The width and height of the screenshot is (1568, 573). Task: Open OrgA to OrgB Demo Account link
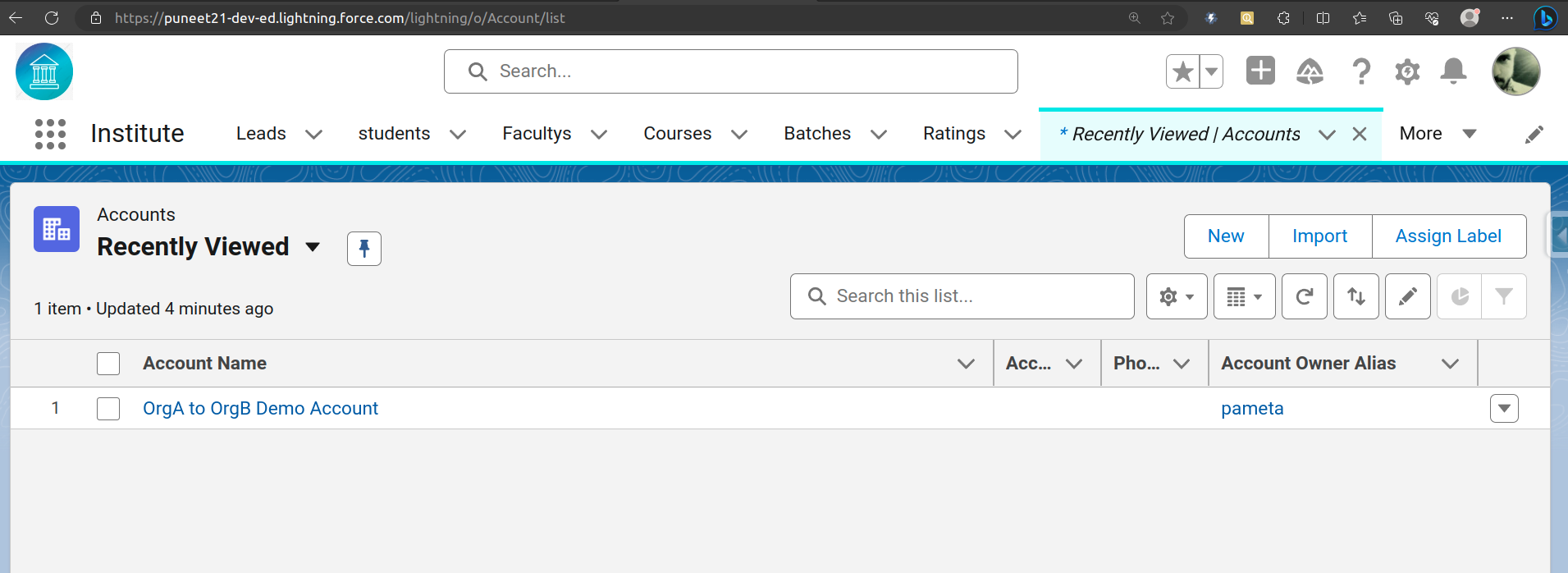(x=260, y=409)
